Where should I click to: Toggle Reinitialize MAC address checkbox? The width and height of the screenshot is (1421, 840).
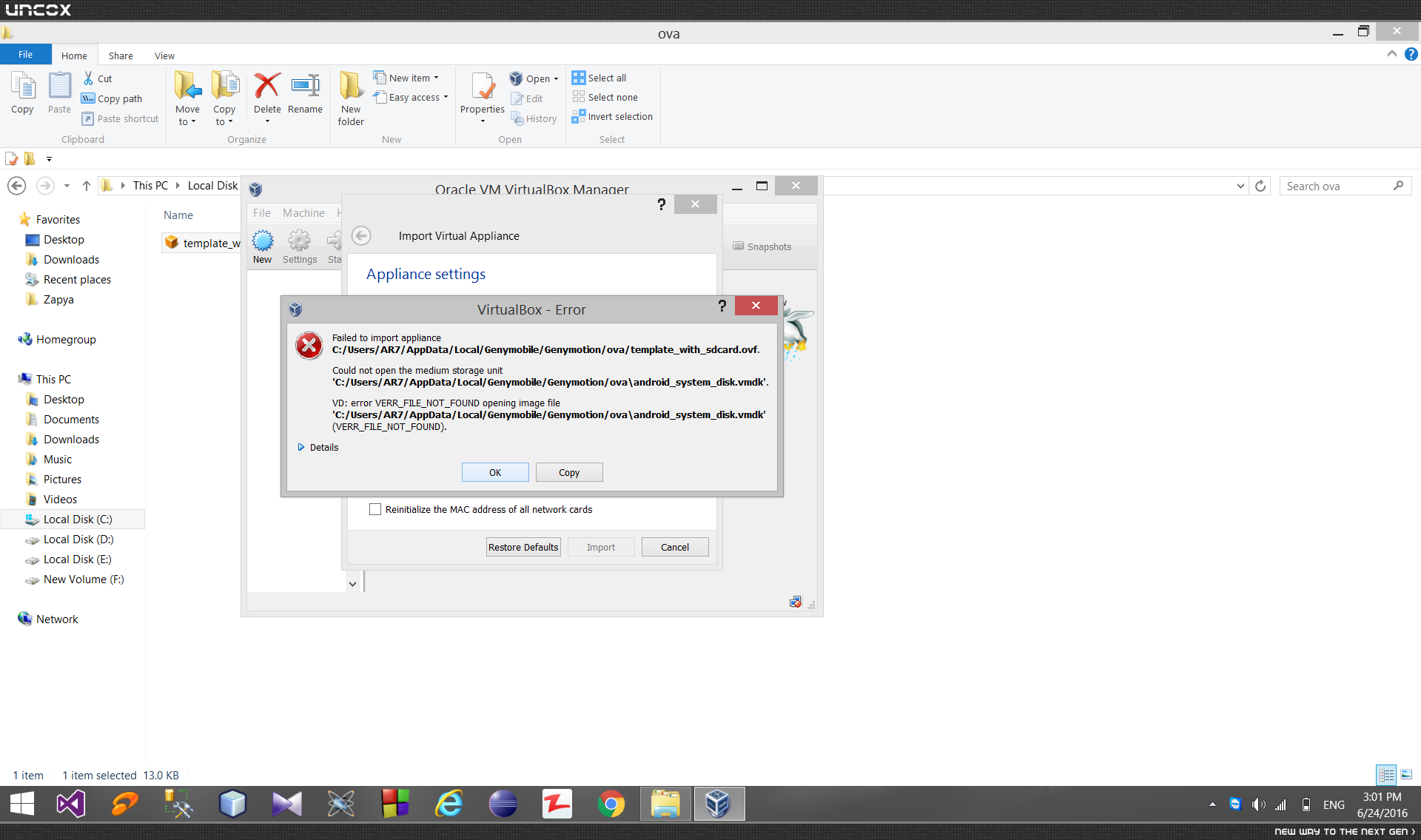click(375, 509)
